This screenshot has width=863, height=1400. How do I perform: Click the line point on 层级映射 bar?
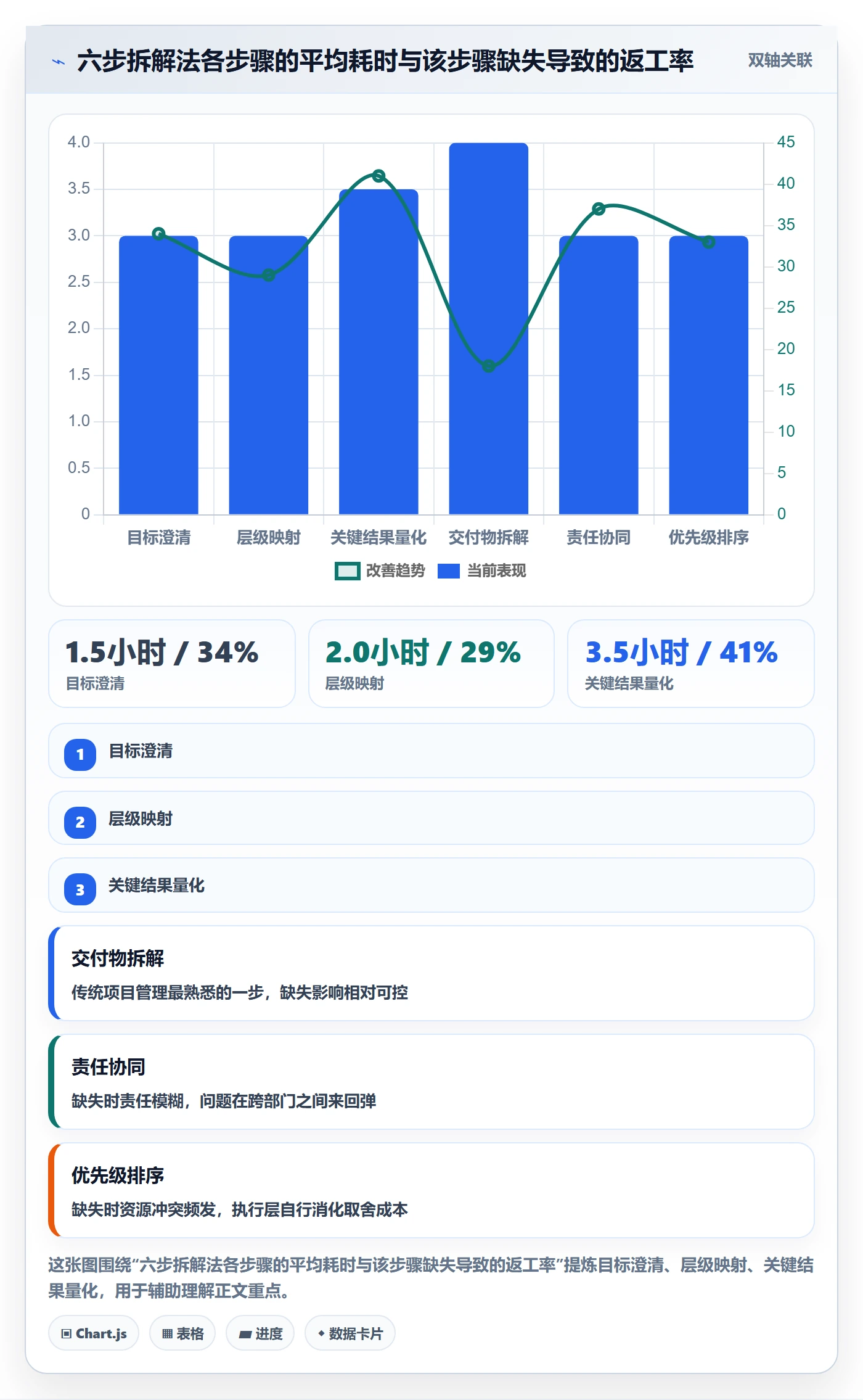269,275
